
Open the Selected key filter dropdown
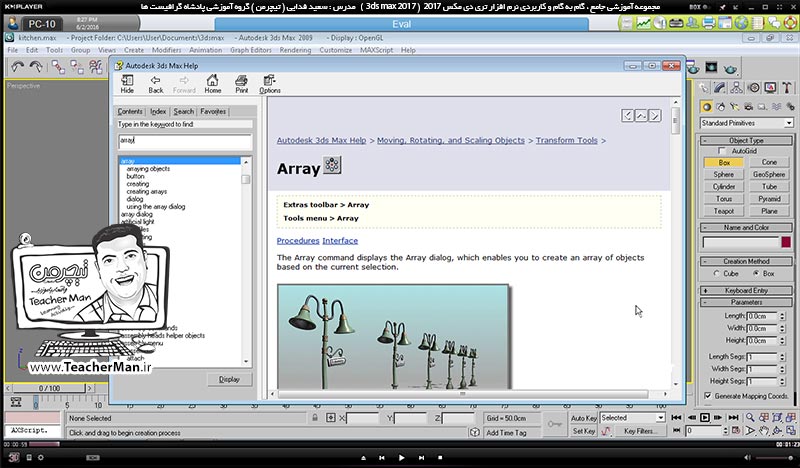(633, 417)
